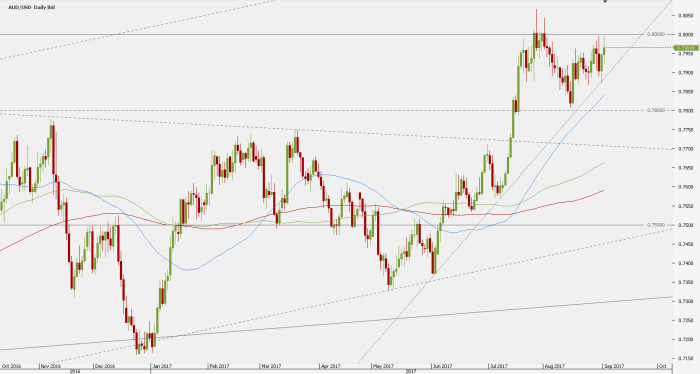Click the dark marker at top edge
Screen dimensions: 700x374
pyautogui.click(x=606, y=1)
